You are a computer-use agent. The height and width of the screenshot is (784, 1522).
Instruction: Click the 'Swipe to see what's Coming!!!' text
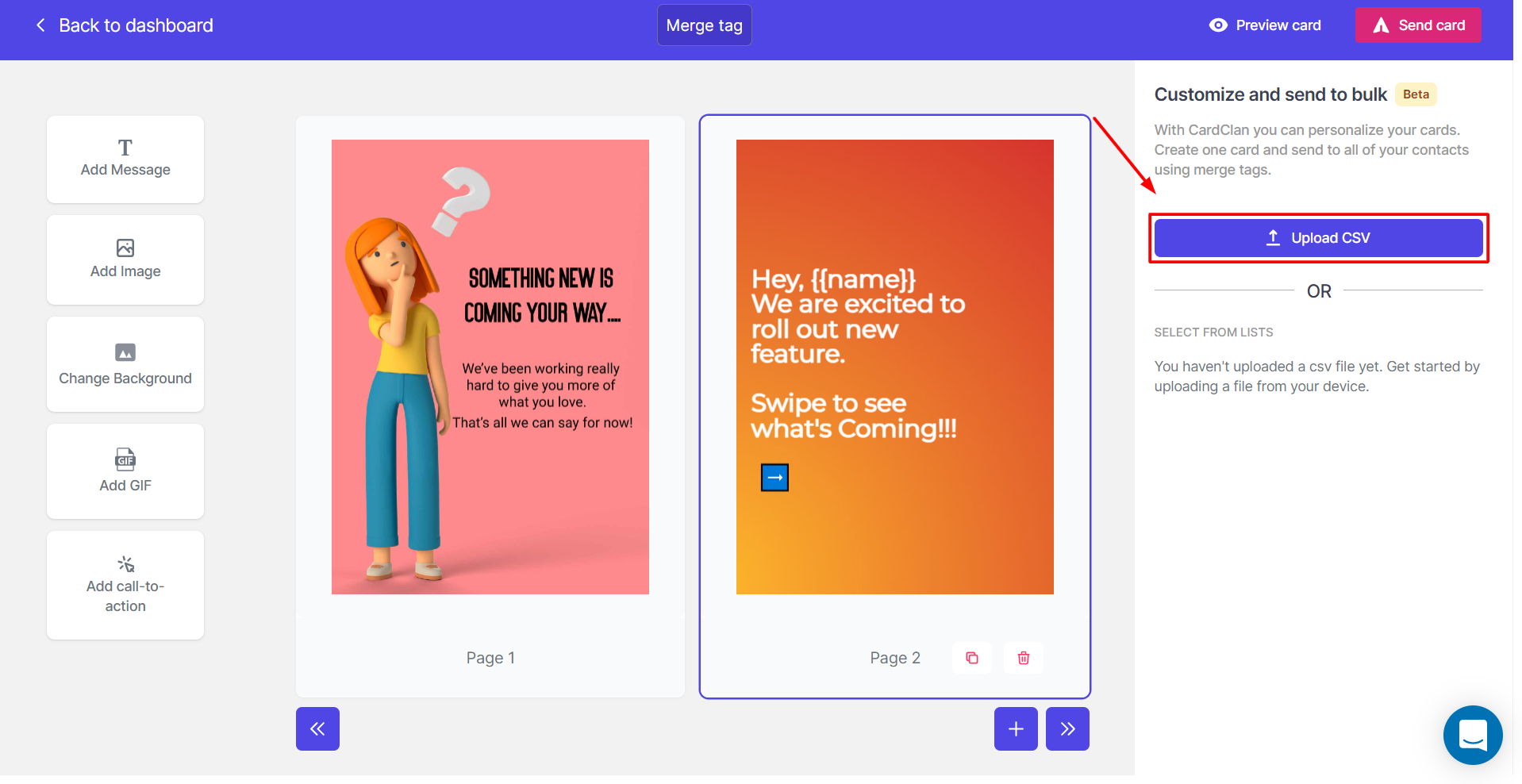pos(854,416)
